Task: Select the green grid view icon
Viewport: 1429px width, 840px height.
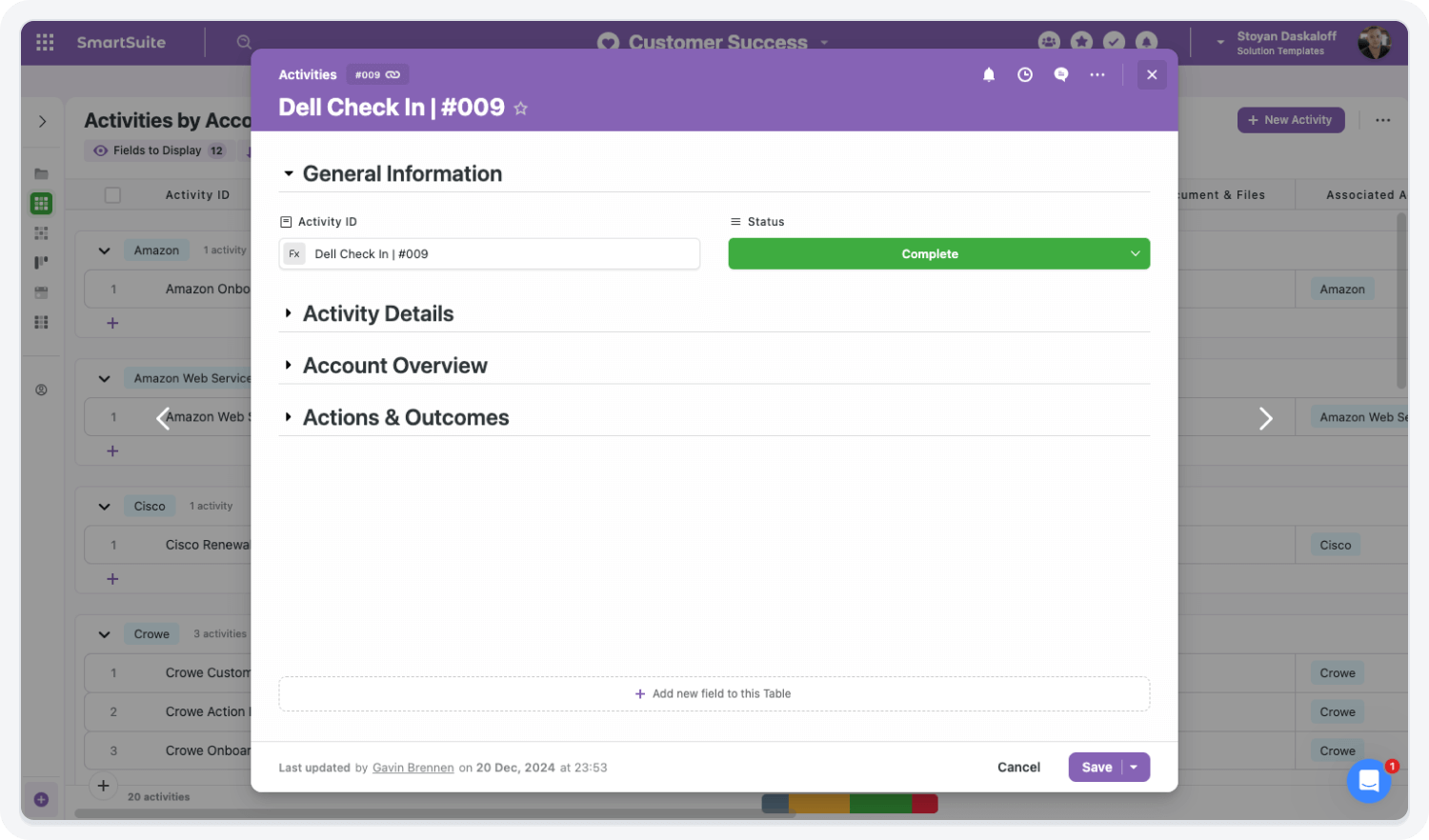Action: click(41, 203)
